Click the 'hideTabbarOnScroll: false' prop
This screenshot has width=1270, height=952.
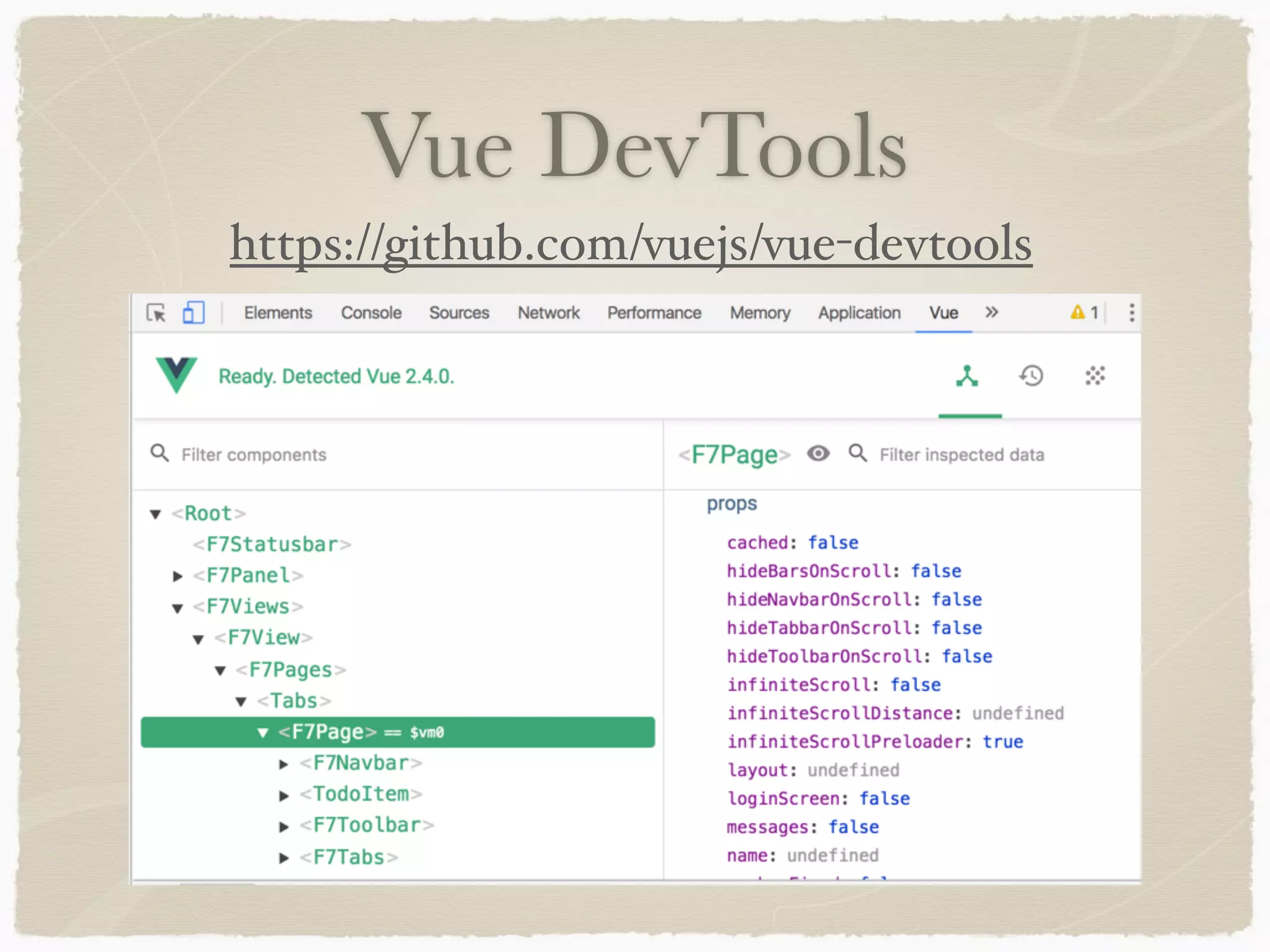855,628
